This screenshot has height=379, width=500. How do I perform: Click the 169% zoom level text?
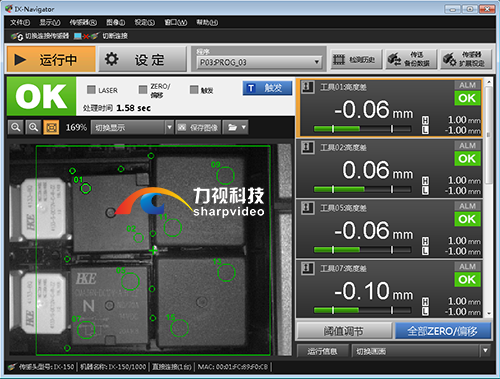[76, 127]
